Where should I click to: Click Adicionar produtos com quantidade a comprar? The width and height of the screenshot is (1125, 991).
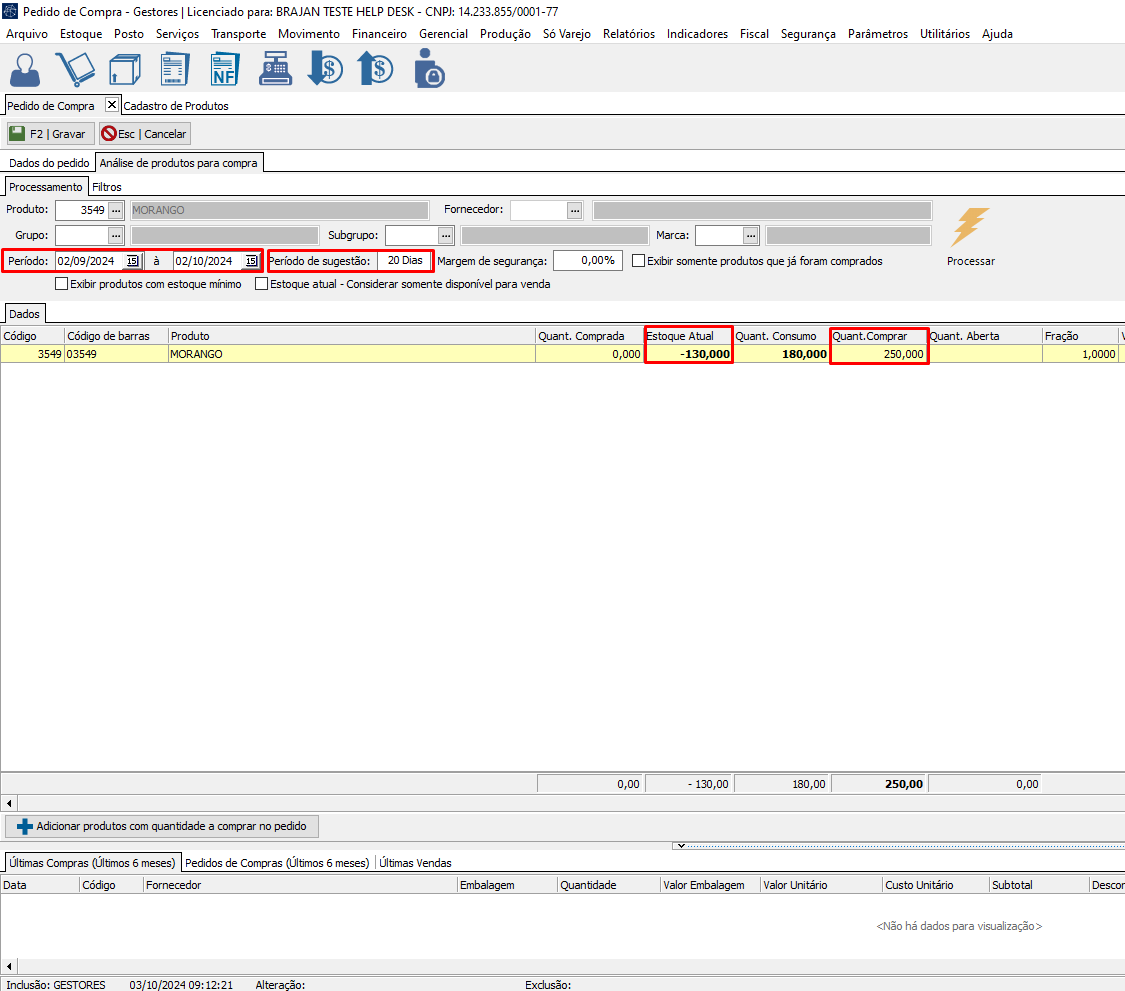(x=163, y=826)
